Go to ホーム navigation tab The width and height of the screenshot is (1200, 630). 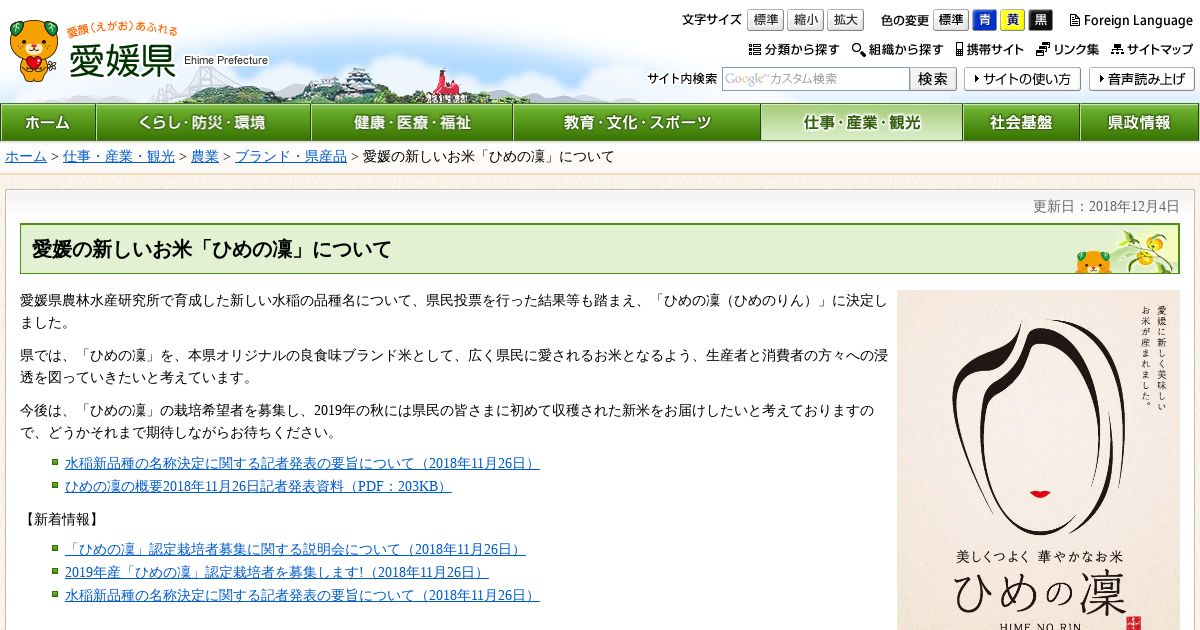tap(48, 122)
